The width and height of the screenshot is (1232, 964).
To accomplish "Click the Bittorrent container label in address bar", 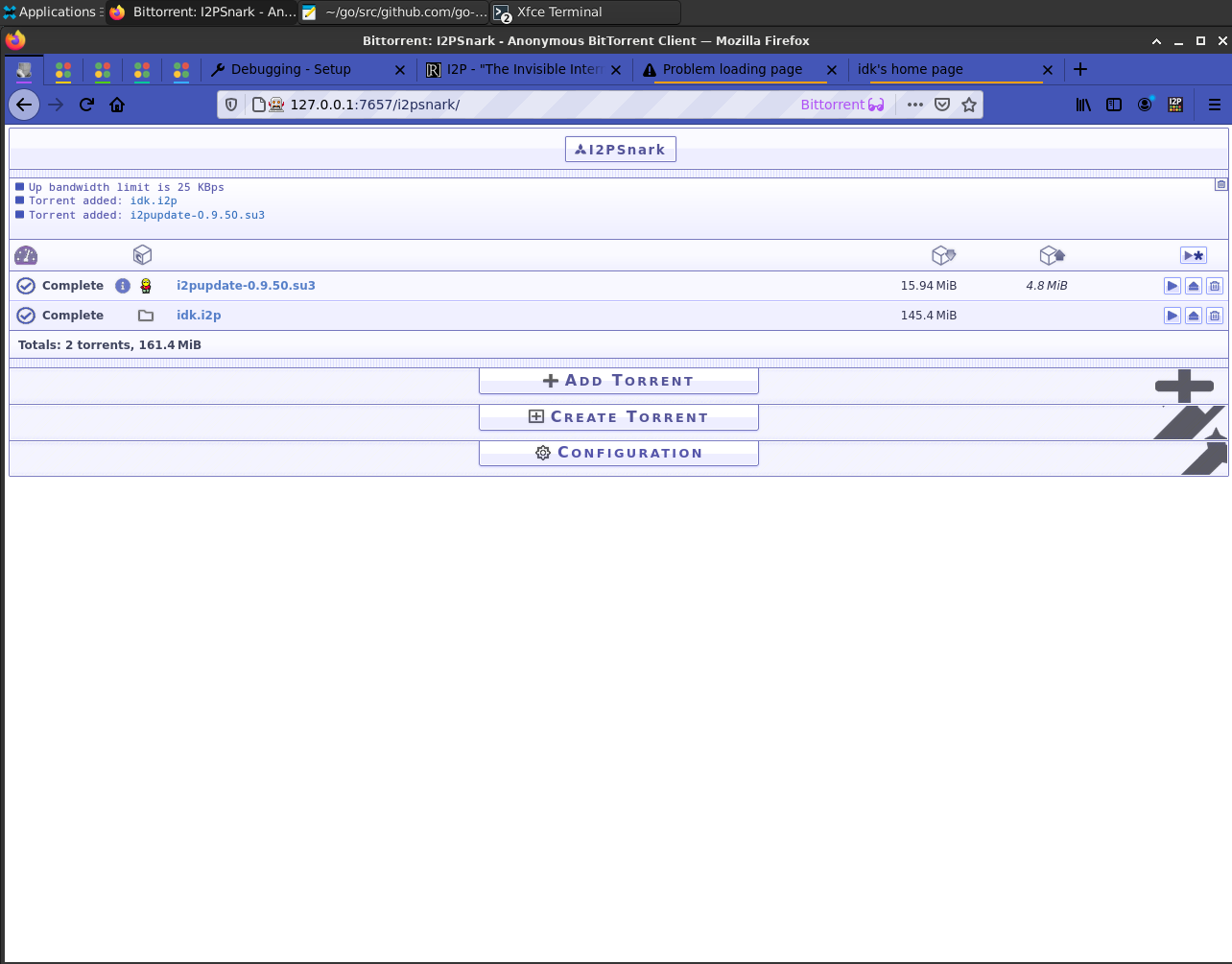I will click(842, 105).
